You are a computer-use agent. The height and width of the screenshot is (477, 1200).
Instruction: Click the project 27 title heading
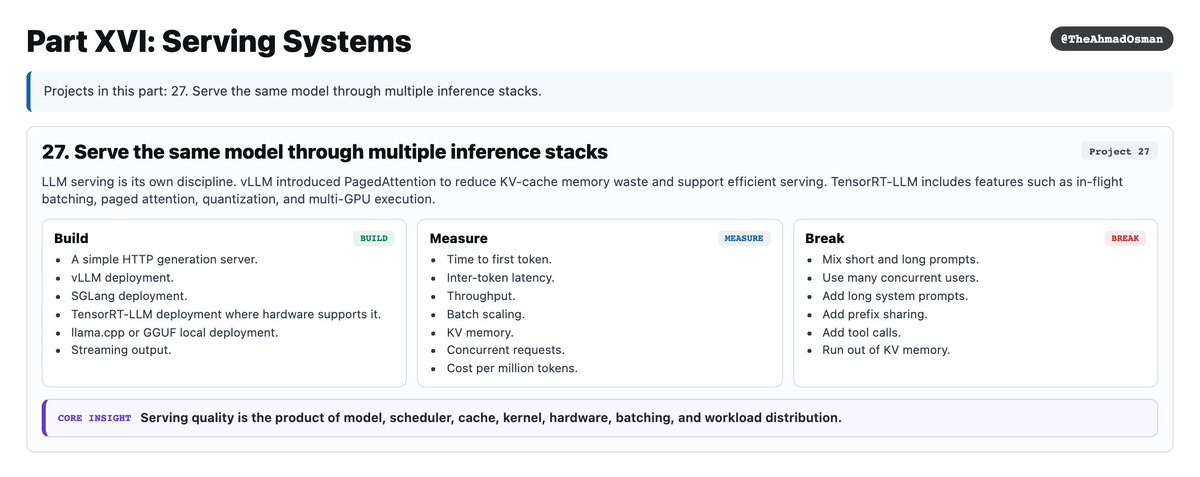(x=325, y=152)
